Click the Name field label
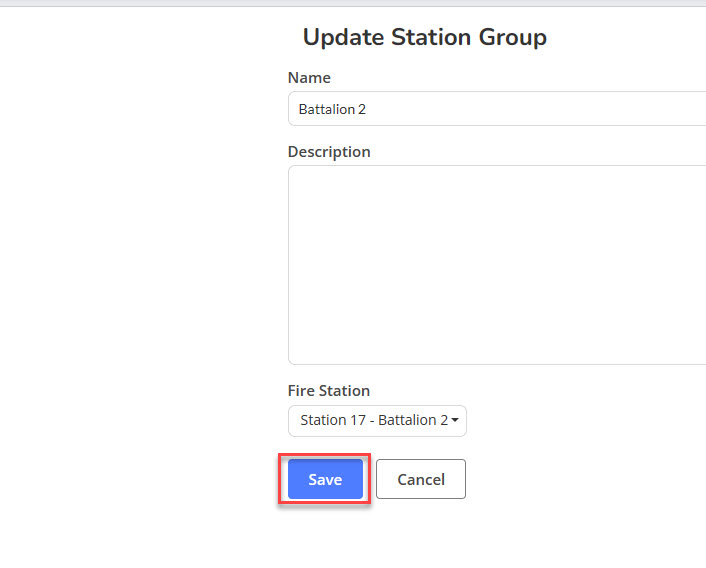706x568 pixels. click(309, 78)
